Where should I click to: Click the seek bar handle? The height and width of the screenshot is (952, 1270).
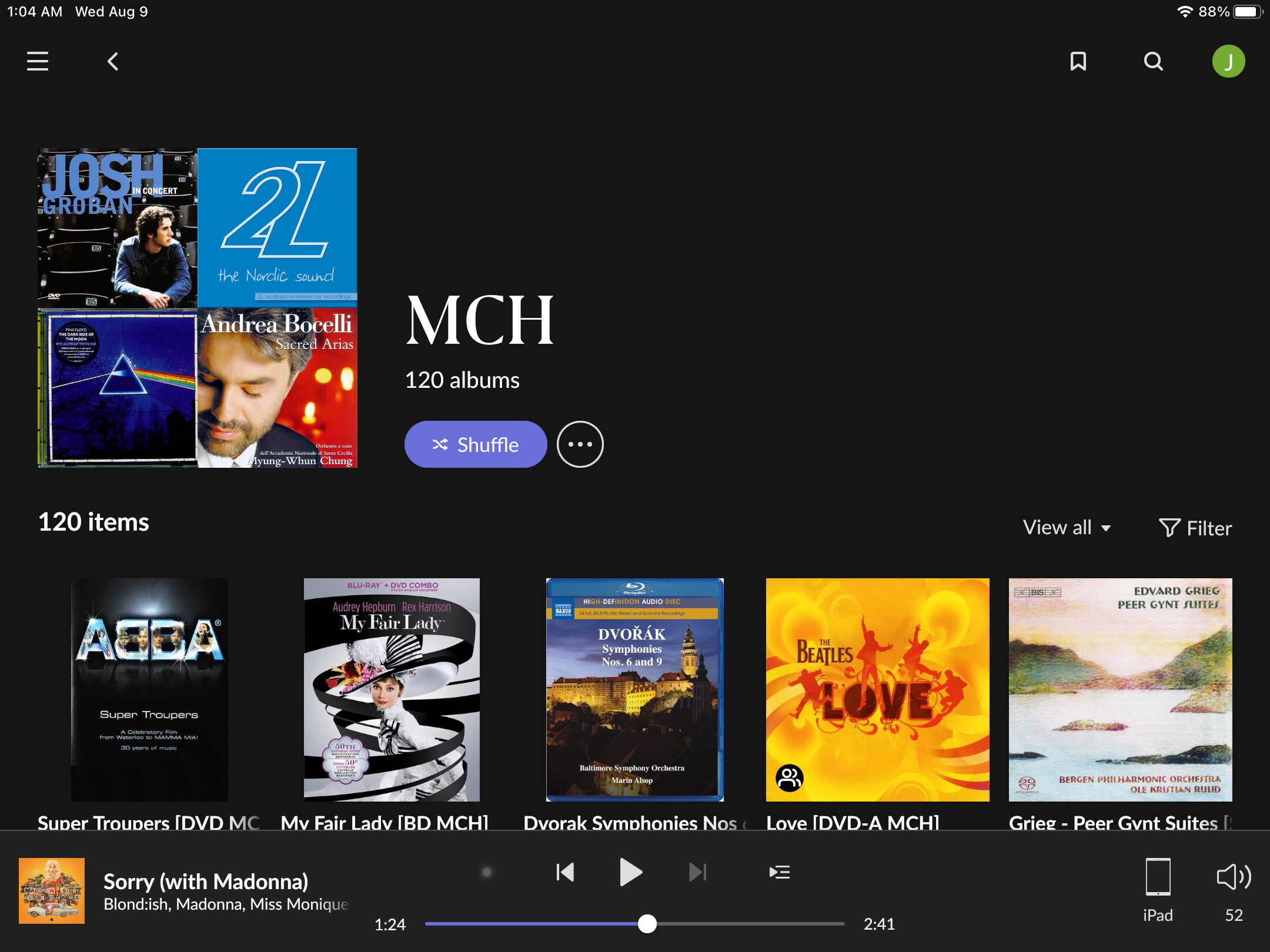(647, 924)
